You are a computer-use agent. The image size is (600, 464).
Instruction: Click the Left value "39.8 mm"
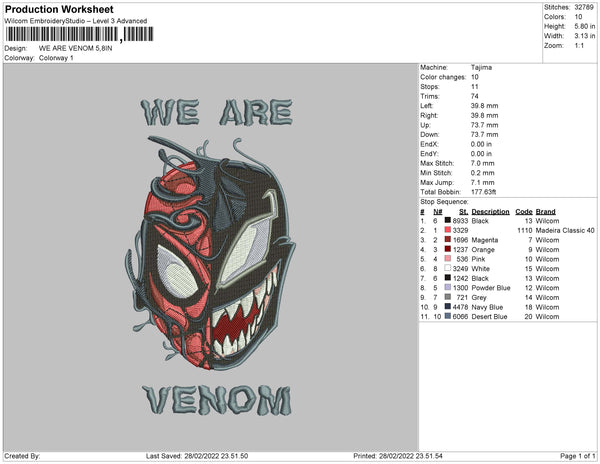(x=484, y=106)
